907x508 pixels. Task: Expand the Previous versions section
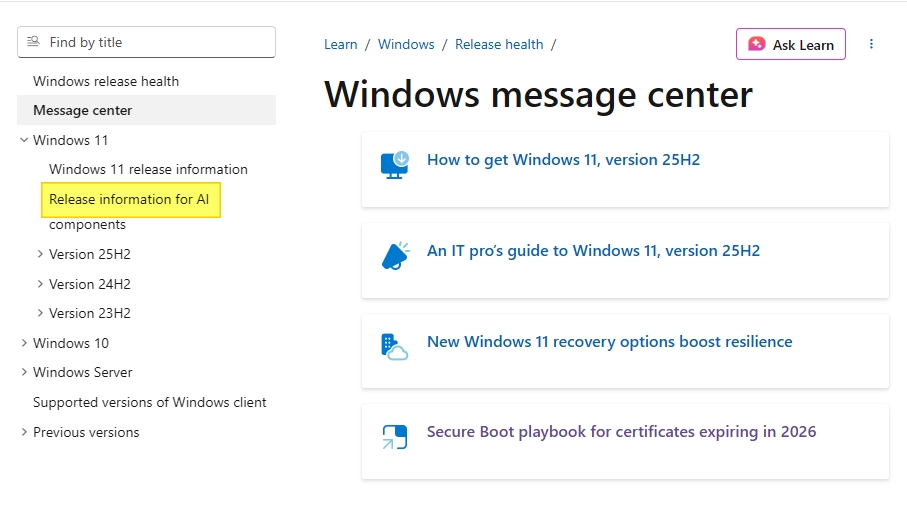[x=24, y=432]
